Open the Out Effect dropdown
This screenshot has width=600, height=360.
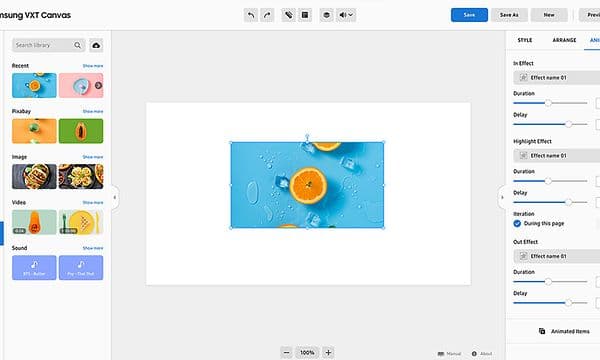(557, 256)
